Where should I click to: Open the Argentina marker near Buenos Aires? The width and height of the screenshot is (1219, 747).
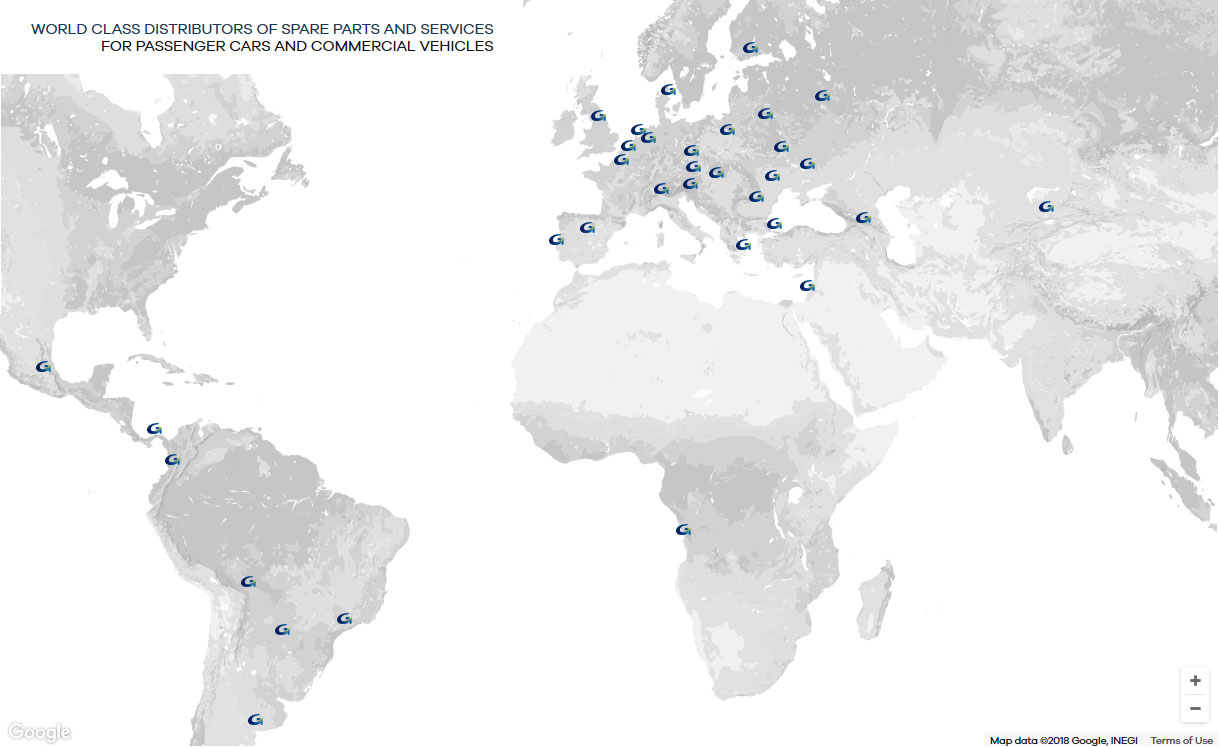(255, 720)
